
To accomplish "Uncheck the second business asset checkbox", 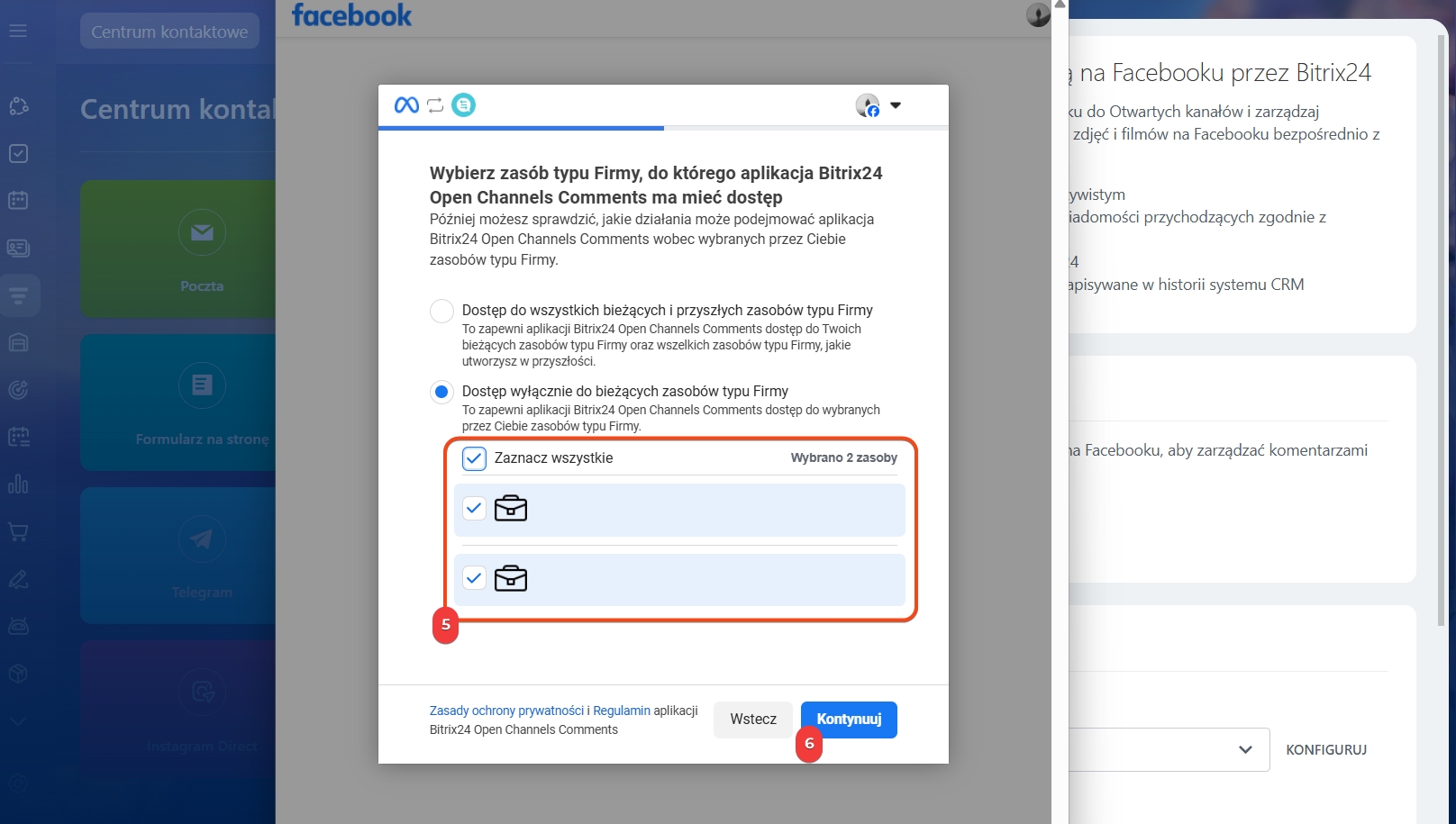I will (474, 578).
